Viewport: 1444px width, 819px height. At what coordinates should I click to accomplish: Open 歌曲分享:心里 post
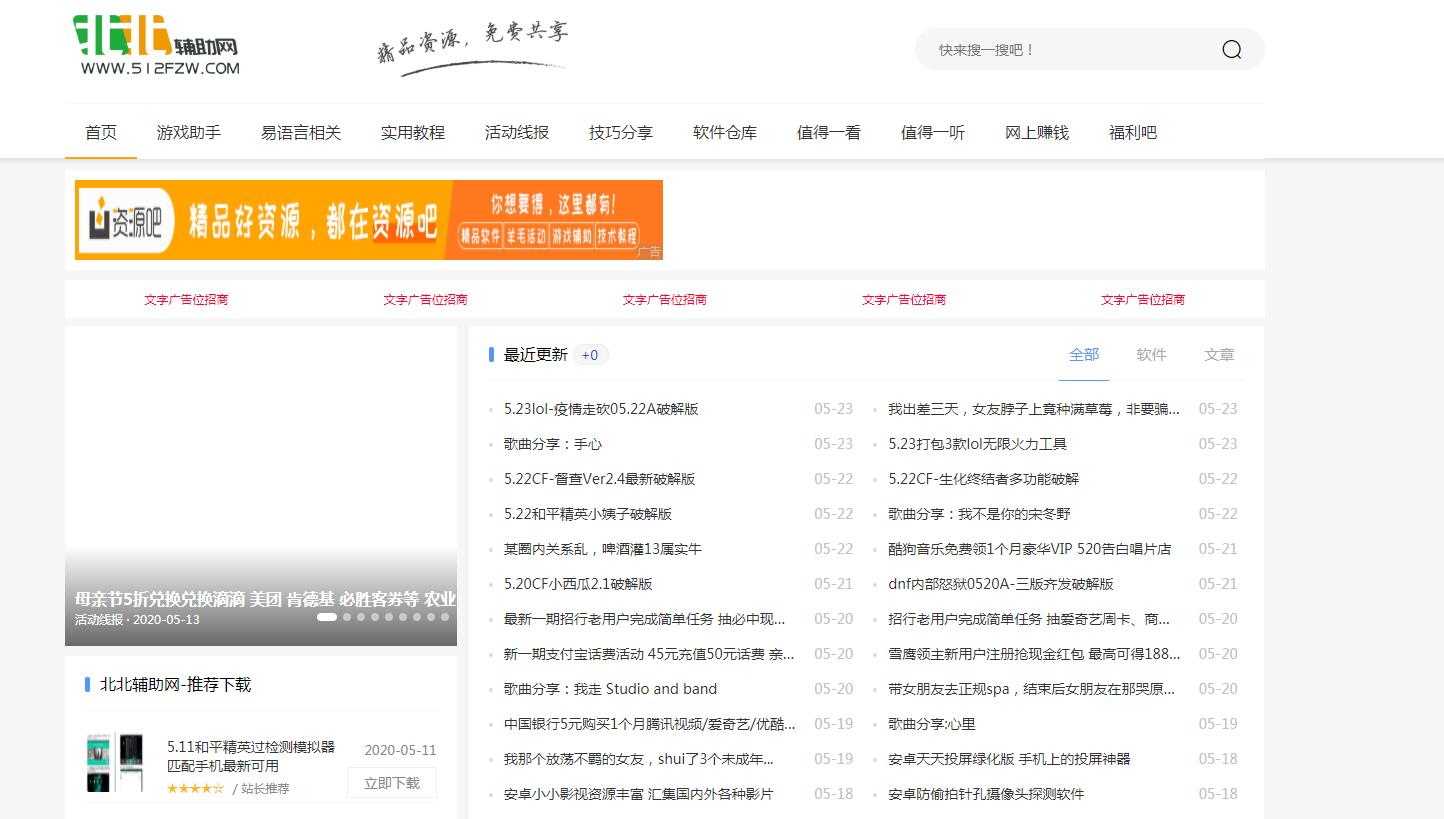(x=932, y=724)
